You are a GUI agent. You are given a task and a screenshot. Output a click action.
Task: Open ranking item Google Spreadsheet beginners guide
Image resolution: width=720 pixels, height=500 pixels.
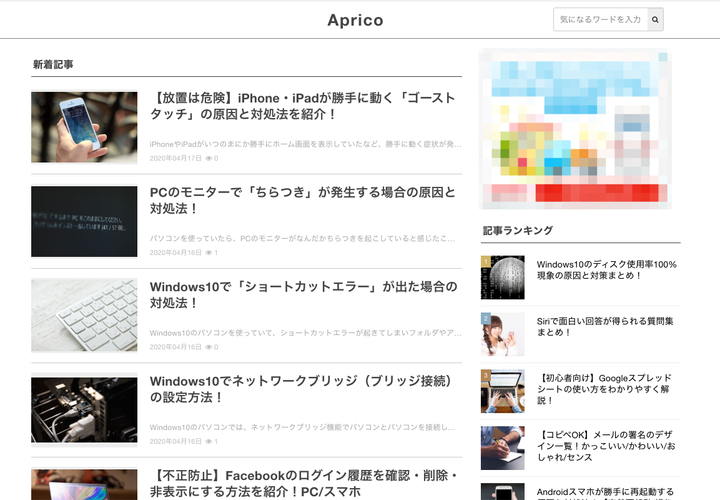[x=604, y=389]
